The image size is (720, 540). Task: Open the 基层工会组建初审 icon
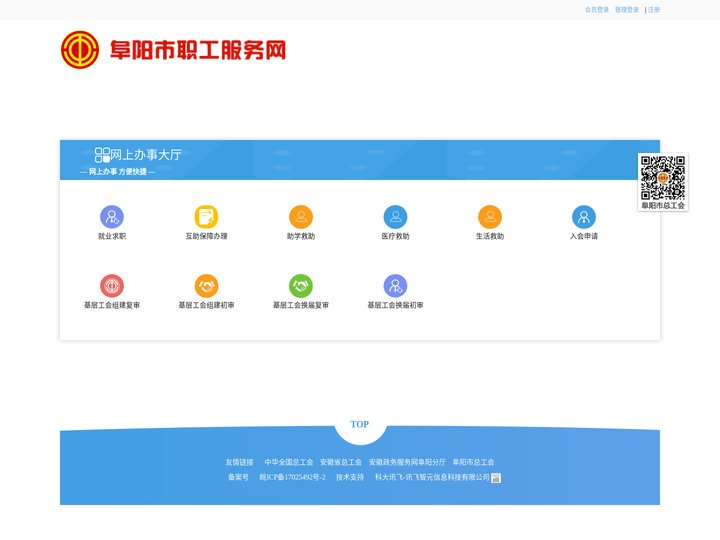click(206, 286)
